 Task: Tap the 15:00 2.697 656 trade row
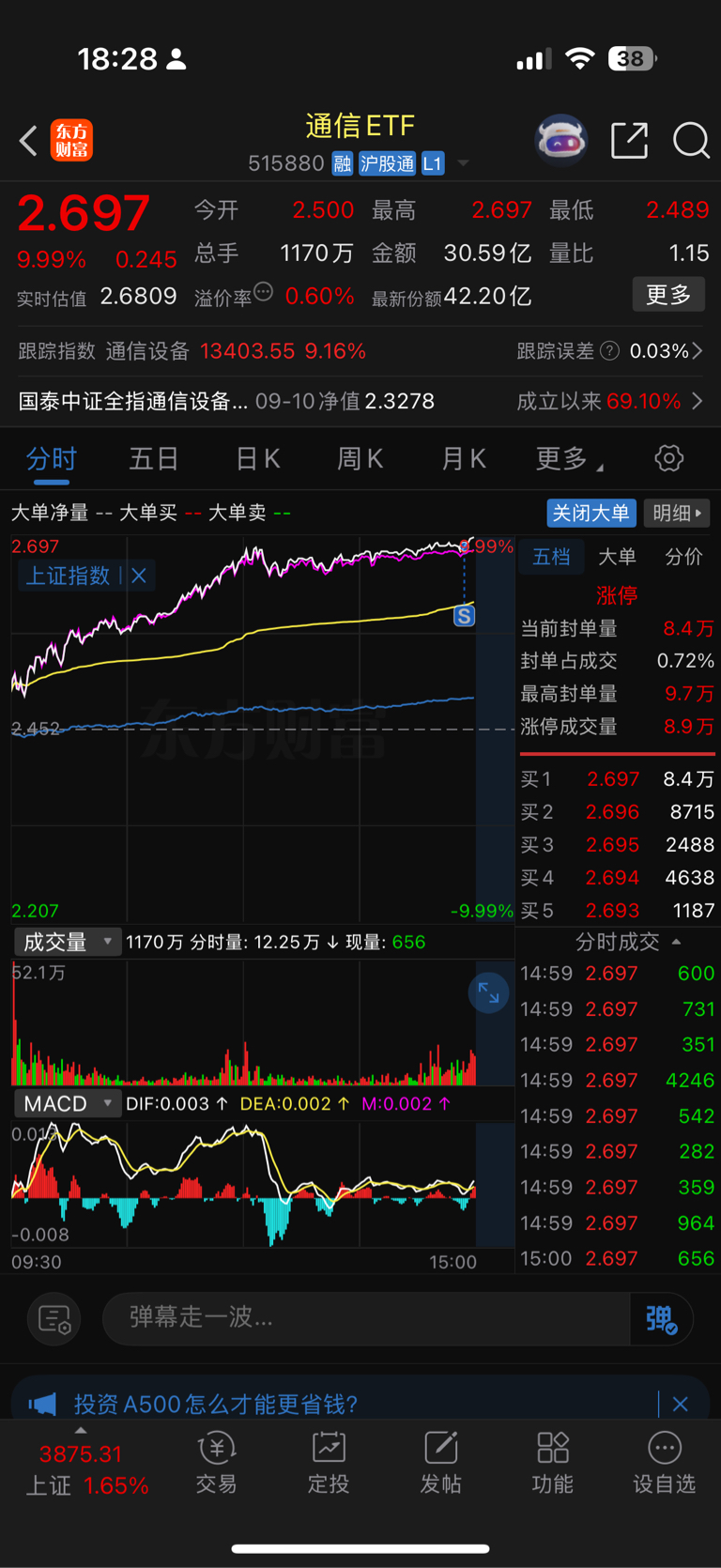coord(618,1258)
